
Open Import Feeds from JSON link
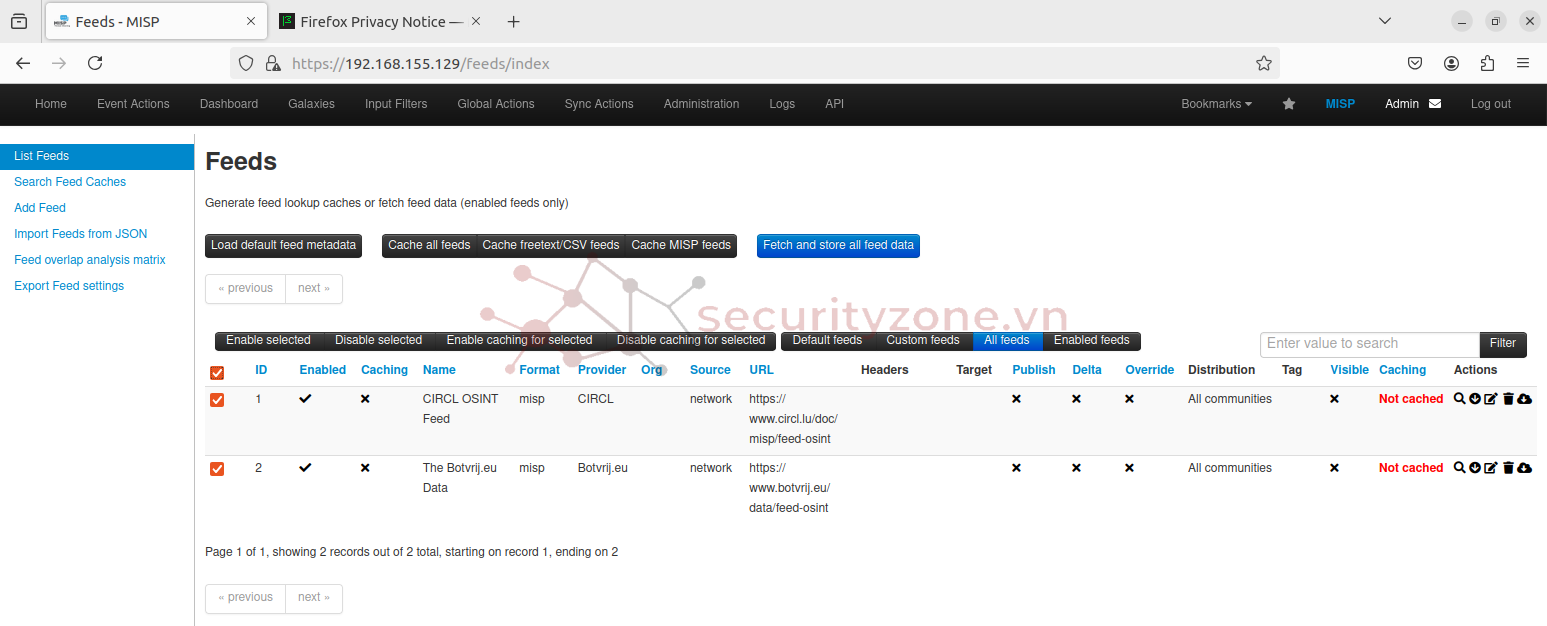(80, 234)
